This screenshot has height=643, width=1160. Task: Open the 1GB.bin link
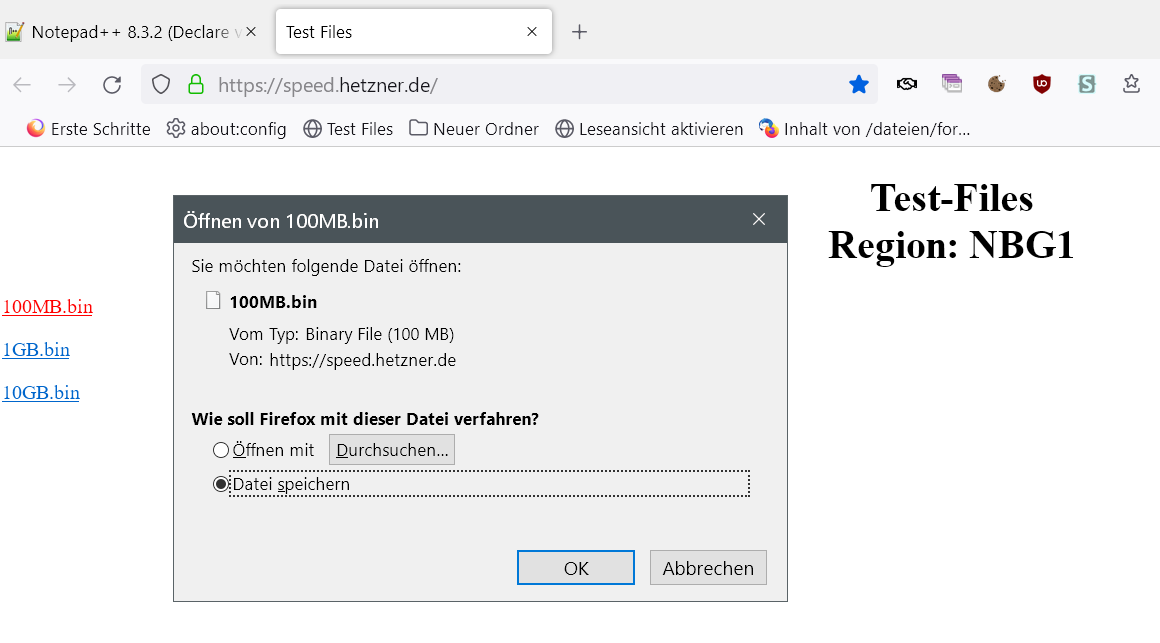coord(36,350)
